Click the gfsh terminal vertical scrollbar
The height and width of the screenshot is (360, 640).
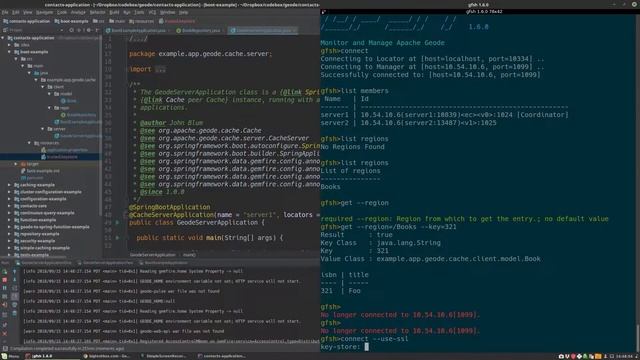tap(638, 338)
